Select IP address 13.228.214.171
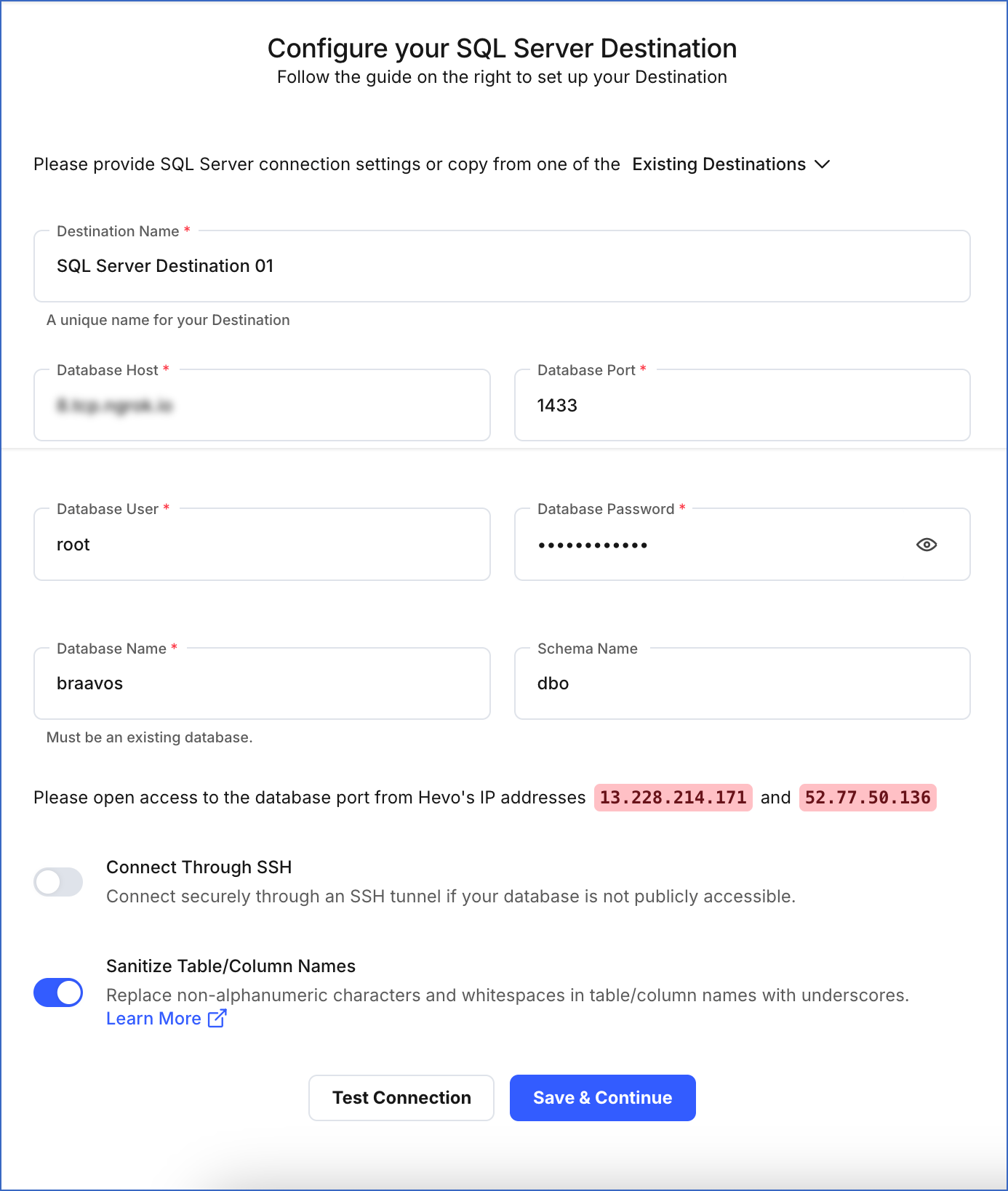 pos(673,798)
